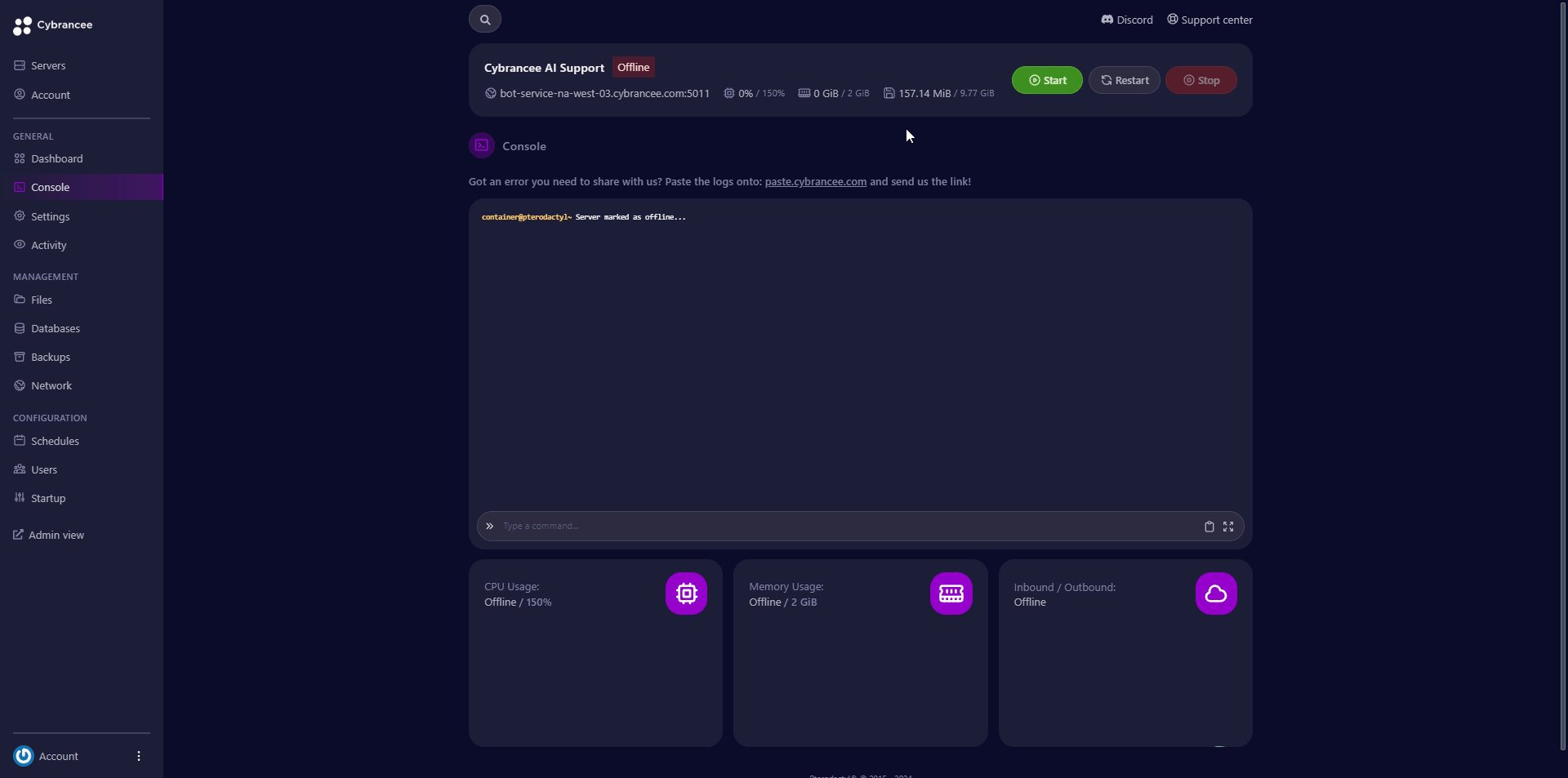
Task: Click the Support center lifebuoy icon
Action: (x=1173, y=19)
